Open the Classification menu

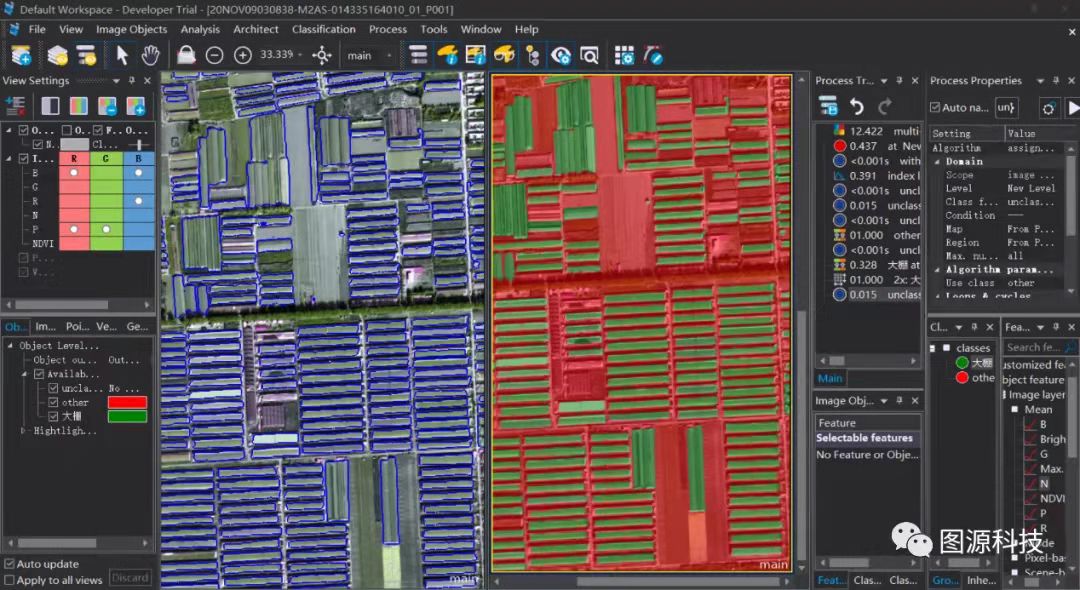pos(323,29)
